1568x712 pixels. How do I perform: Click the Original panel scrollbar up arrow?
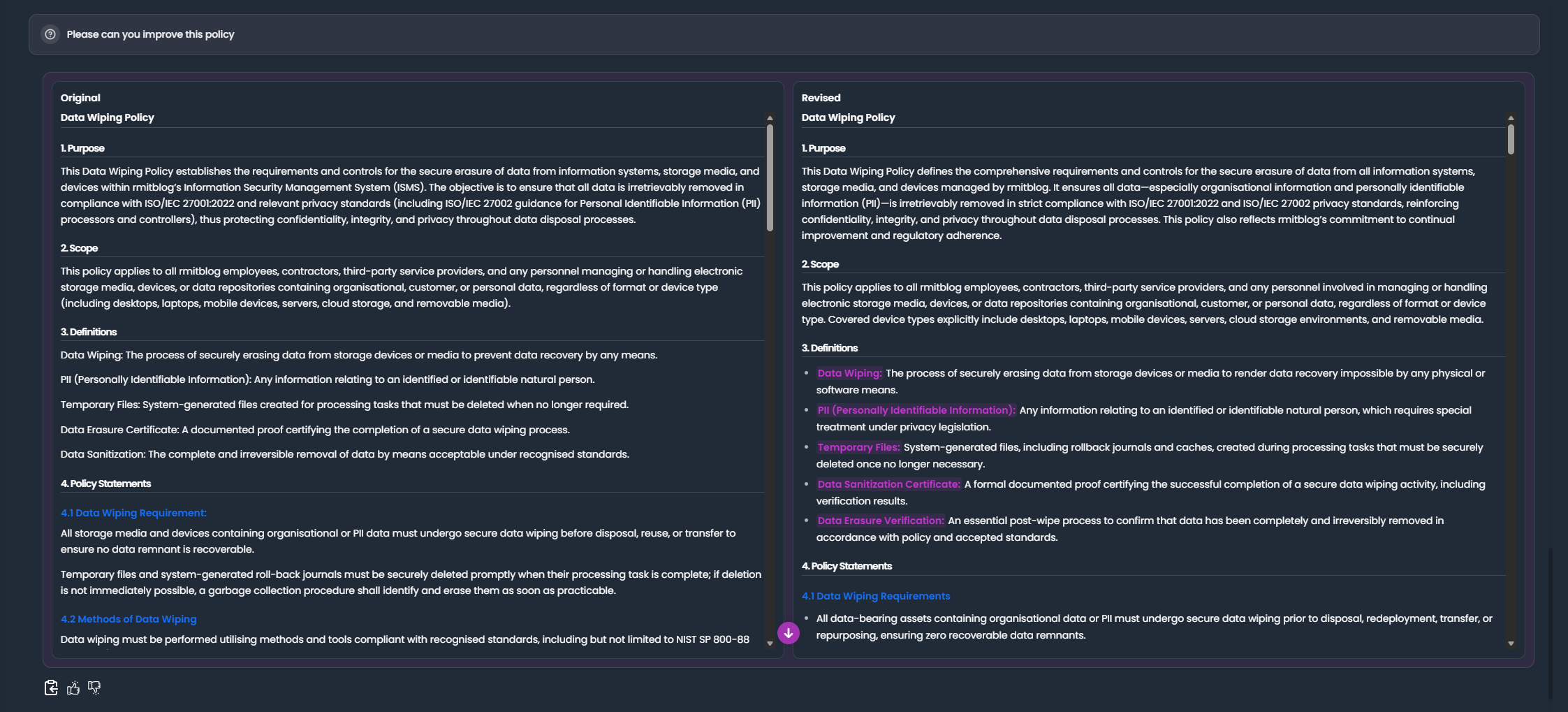coord(770,118)
